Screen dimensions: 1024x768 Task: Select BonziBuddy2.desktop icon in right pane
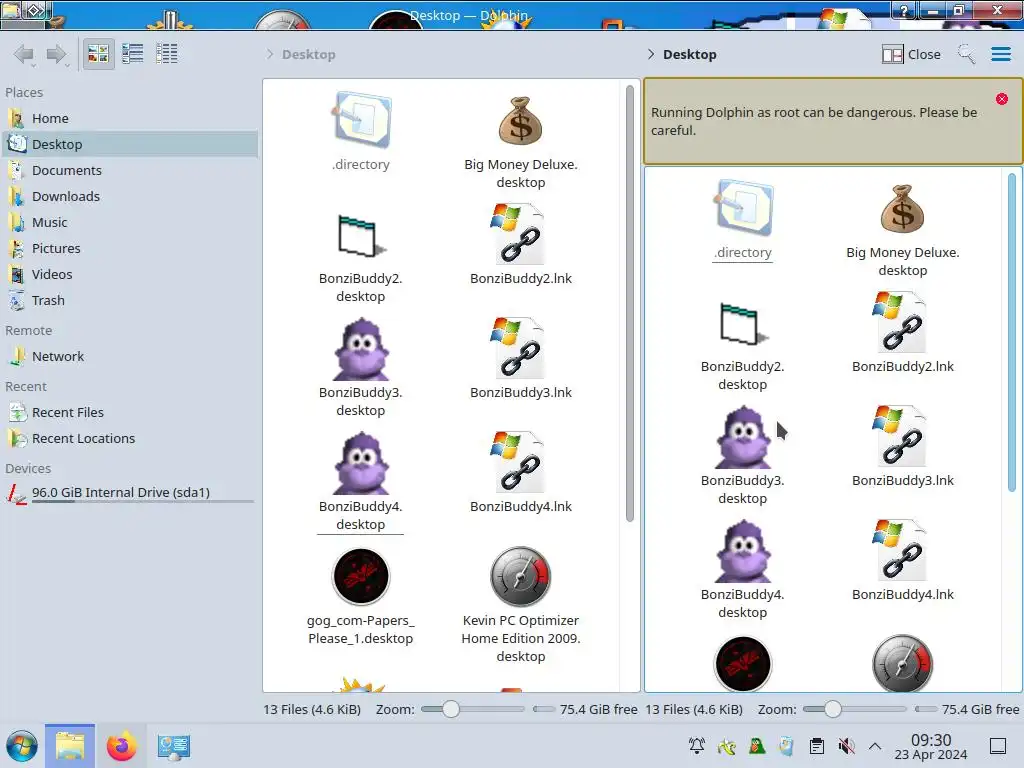[743, 323]
